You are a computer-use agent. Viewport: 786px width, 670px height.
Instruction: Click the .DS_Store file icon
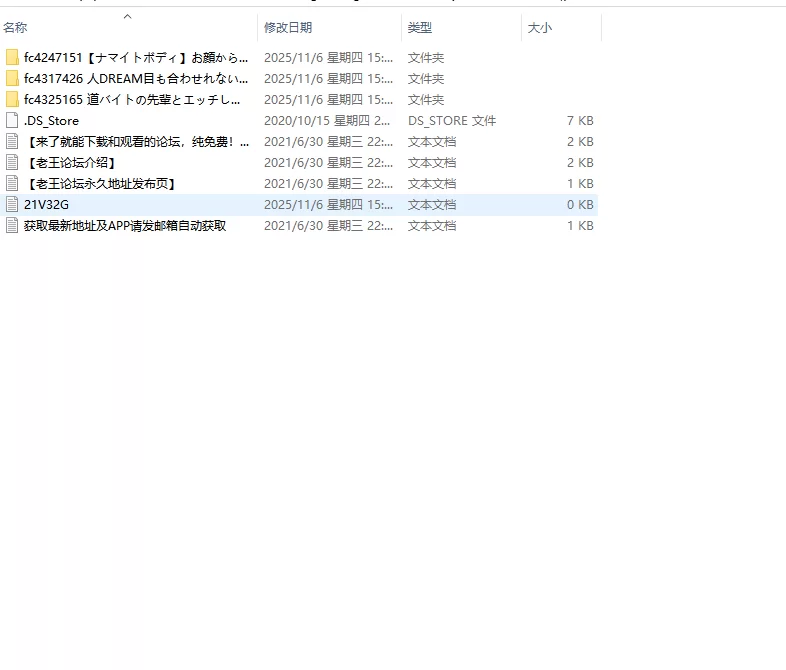point(12,121)
